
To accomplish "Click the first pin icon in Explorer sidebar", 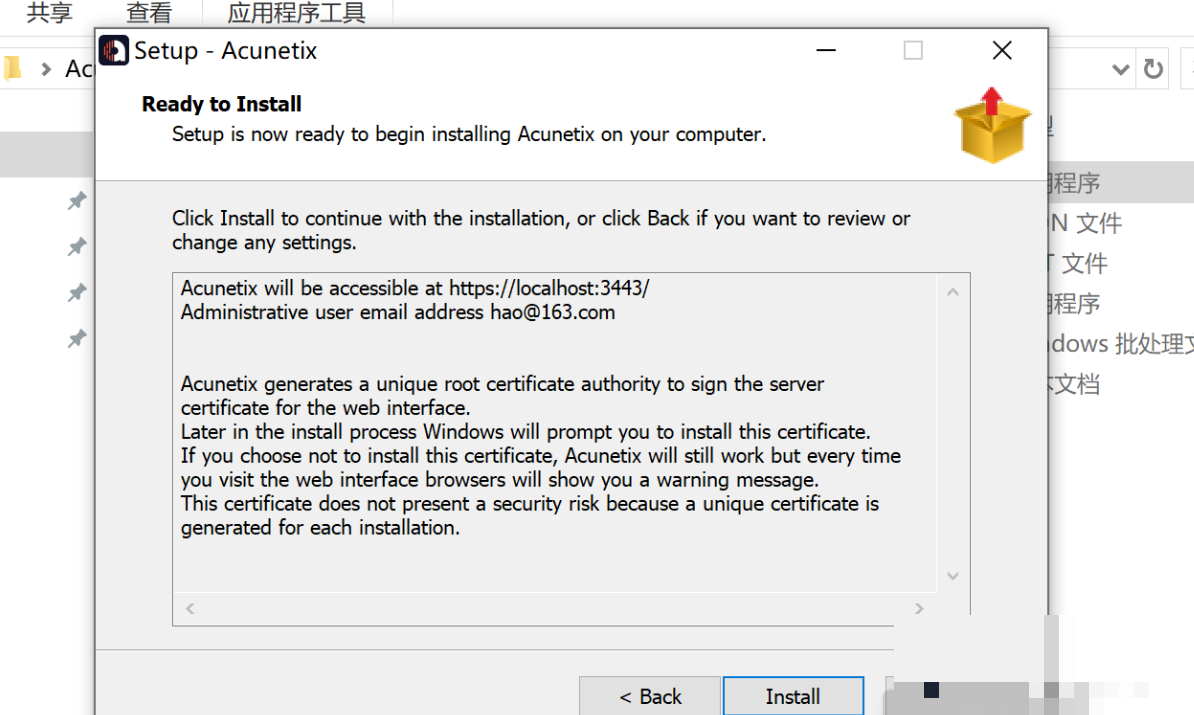I will point(77,201).
